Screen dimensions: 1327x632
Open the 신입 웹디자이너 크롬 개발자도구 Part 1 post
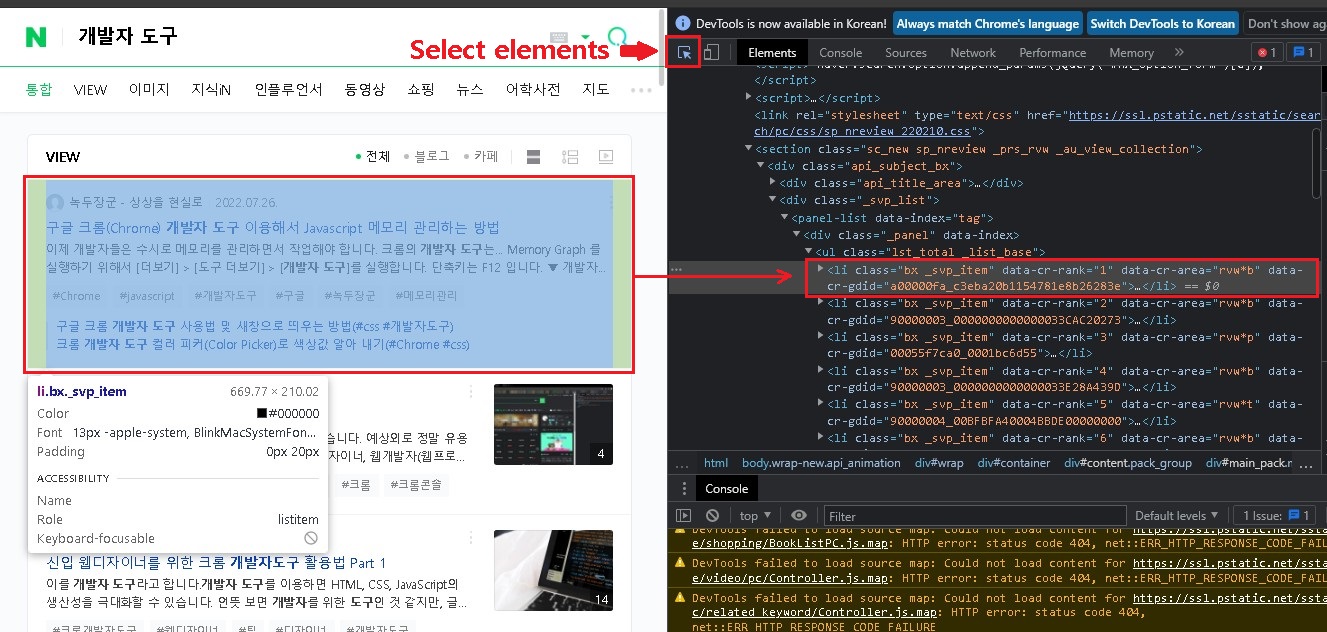point(216,562)
